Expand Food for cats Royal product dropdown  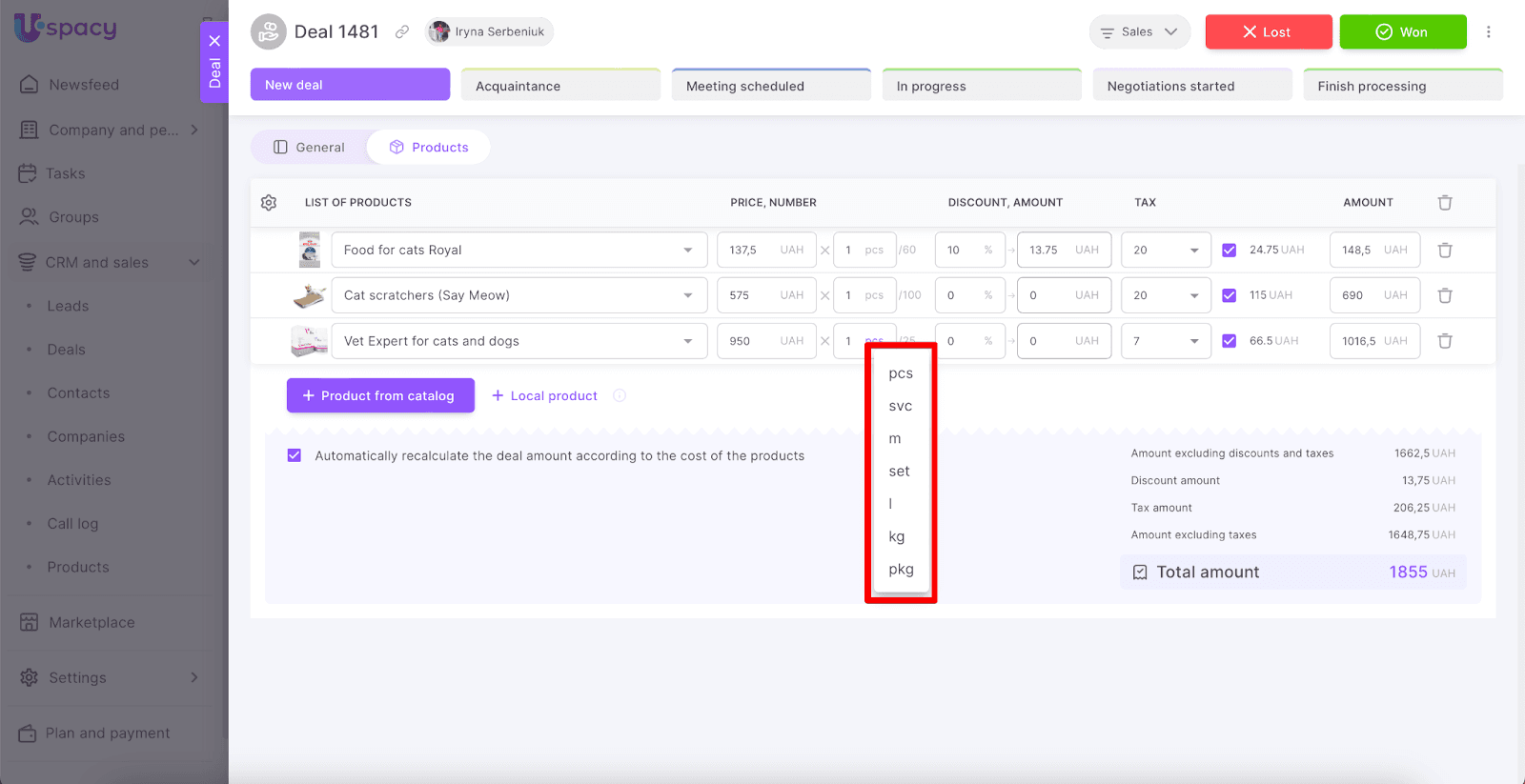pos(687,251)
